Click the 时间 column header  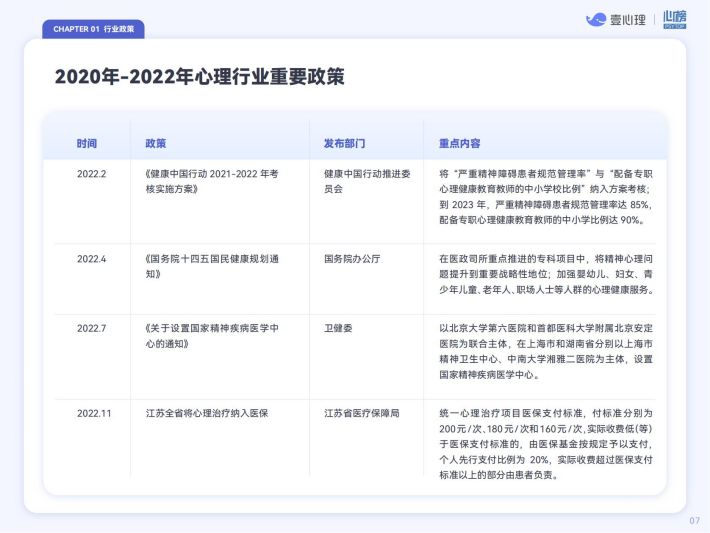[x=86, y=144]
